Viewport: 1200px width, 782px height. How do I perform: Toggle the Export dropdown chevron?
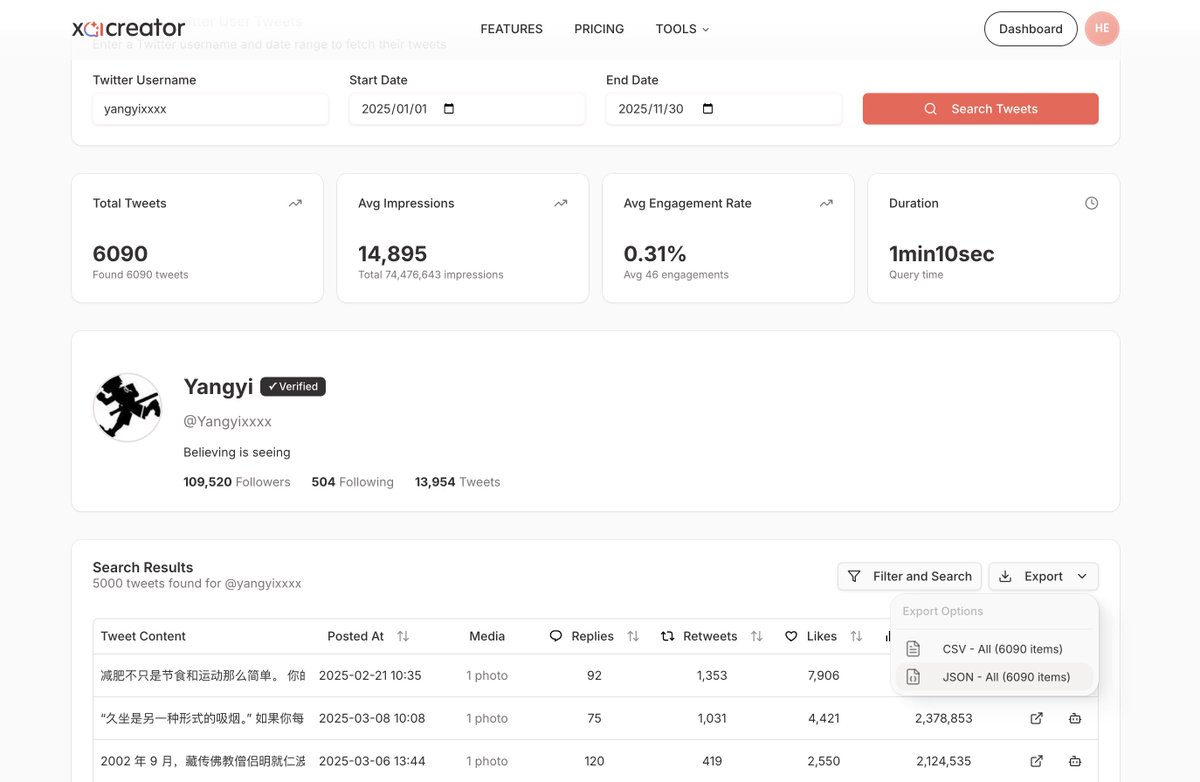coord(1082,576)
